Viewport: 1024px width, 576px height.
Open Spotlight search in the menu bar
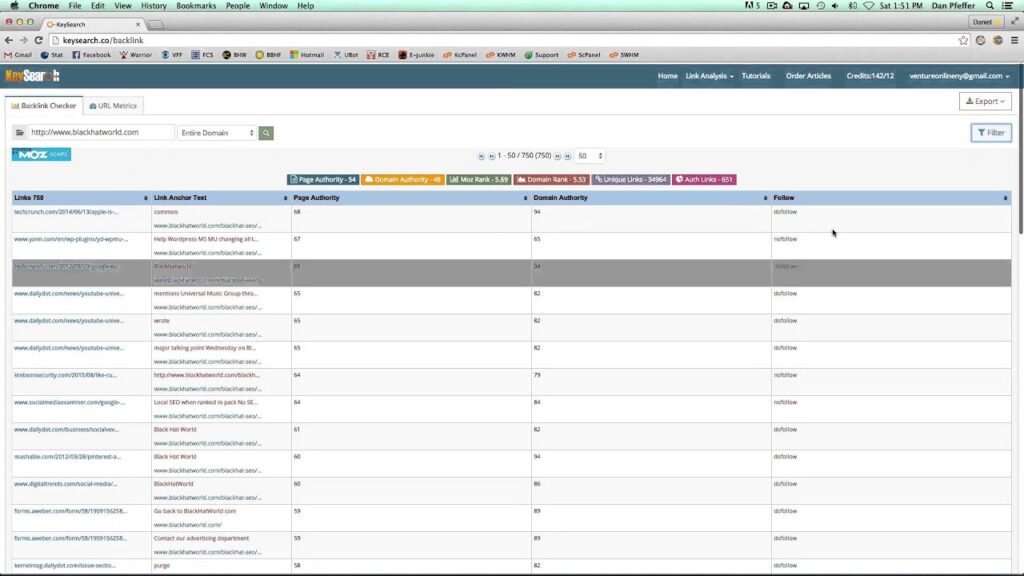pos(990,5)
